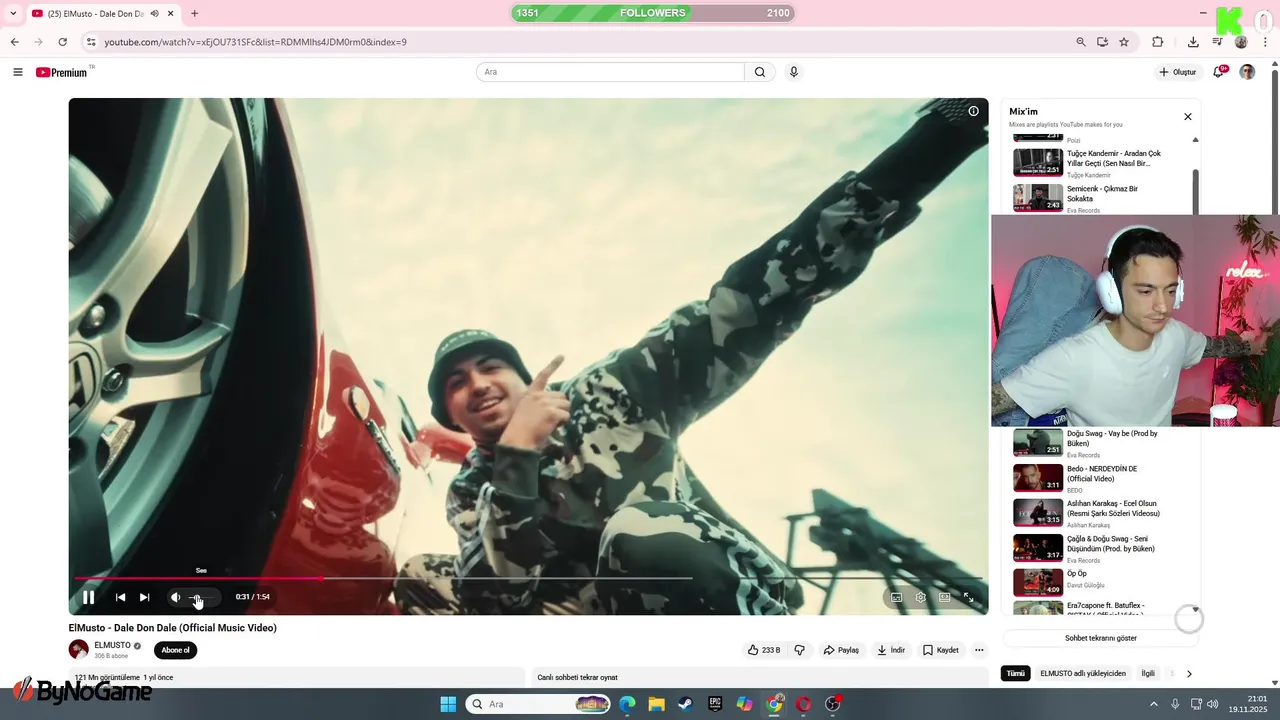Screen dimensions: 1280x720
Task: Skip to the previous video in the player
Action: coord(120,597)
